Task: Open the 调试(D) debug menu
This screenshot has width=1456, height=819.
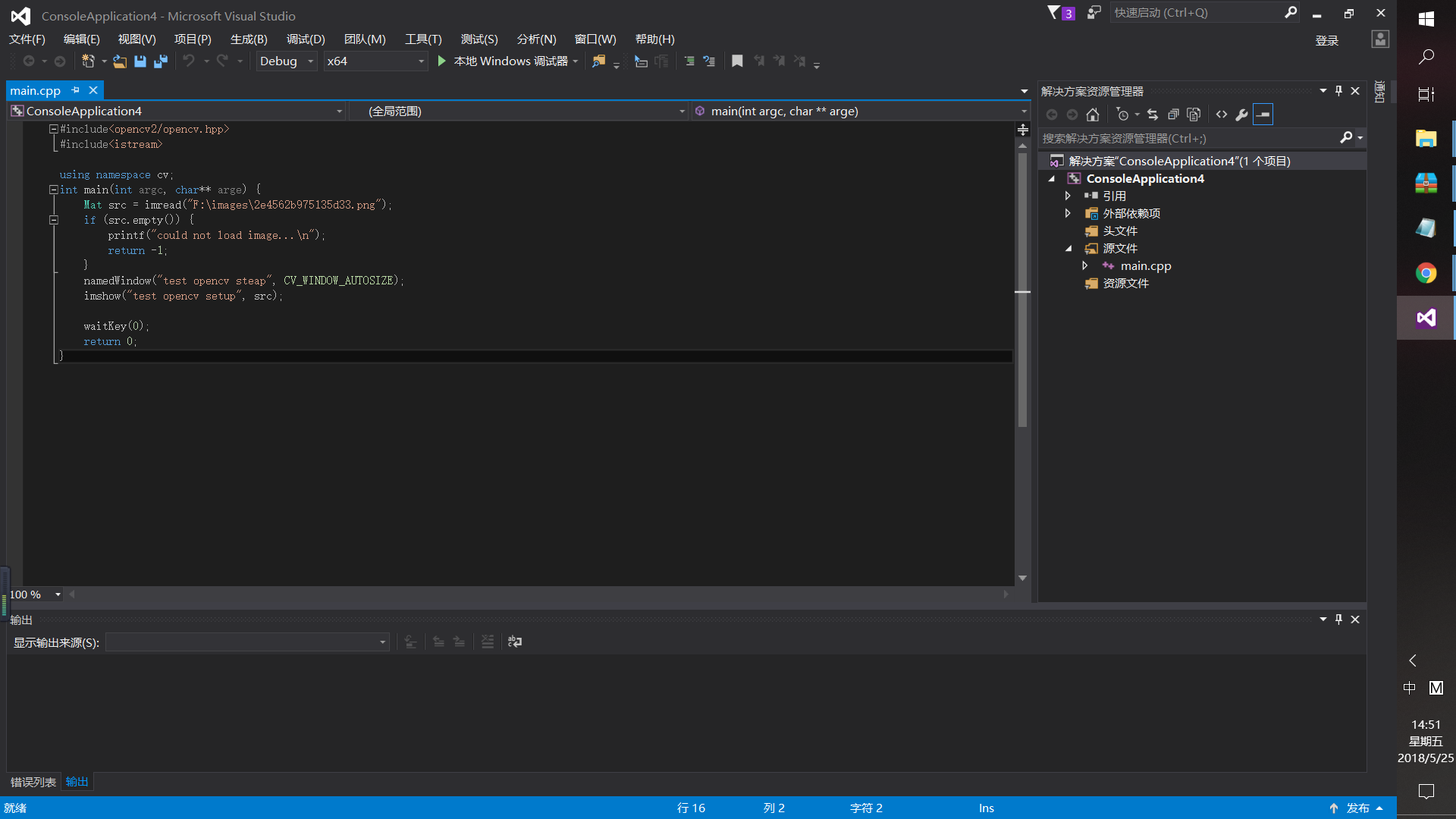Action: coord(306,39)
